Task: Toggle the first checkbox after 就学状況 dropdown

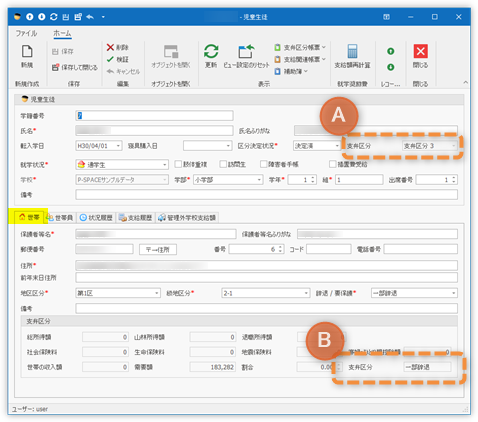Action: (178, 164)
